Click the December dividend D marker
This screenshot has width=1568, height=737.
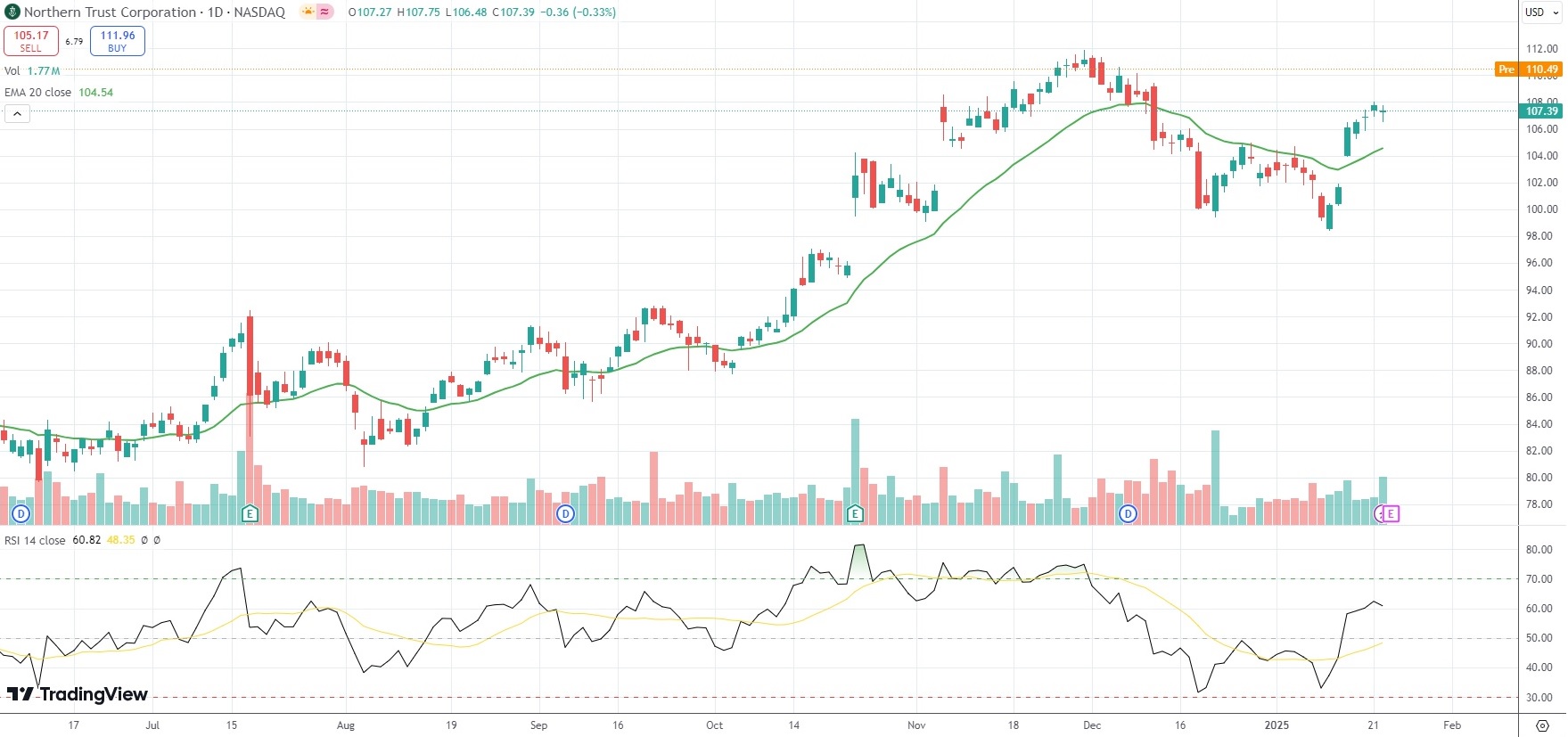pyautogui.click(x=1129, y=513)
